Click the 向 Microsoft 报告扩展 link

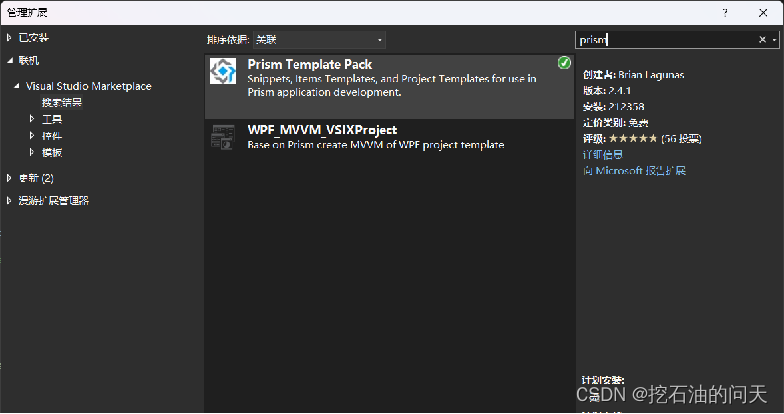coord(634,170)
